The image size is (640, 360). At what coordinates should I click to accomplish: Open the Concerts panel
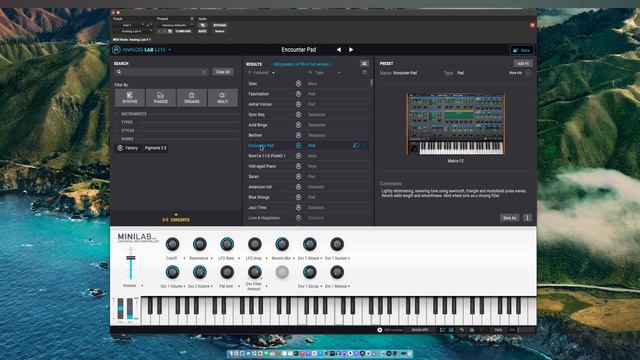(176, 218)
